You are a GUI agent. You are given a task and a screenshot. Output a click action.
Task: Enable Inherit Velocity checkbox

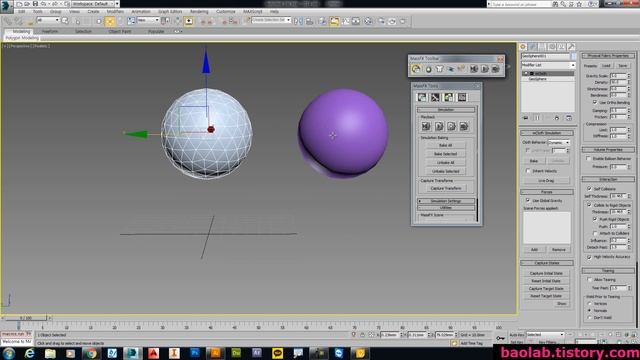528,171
